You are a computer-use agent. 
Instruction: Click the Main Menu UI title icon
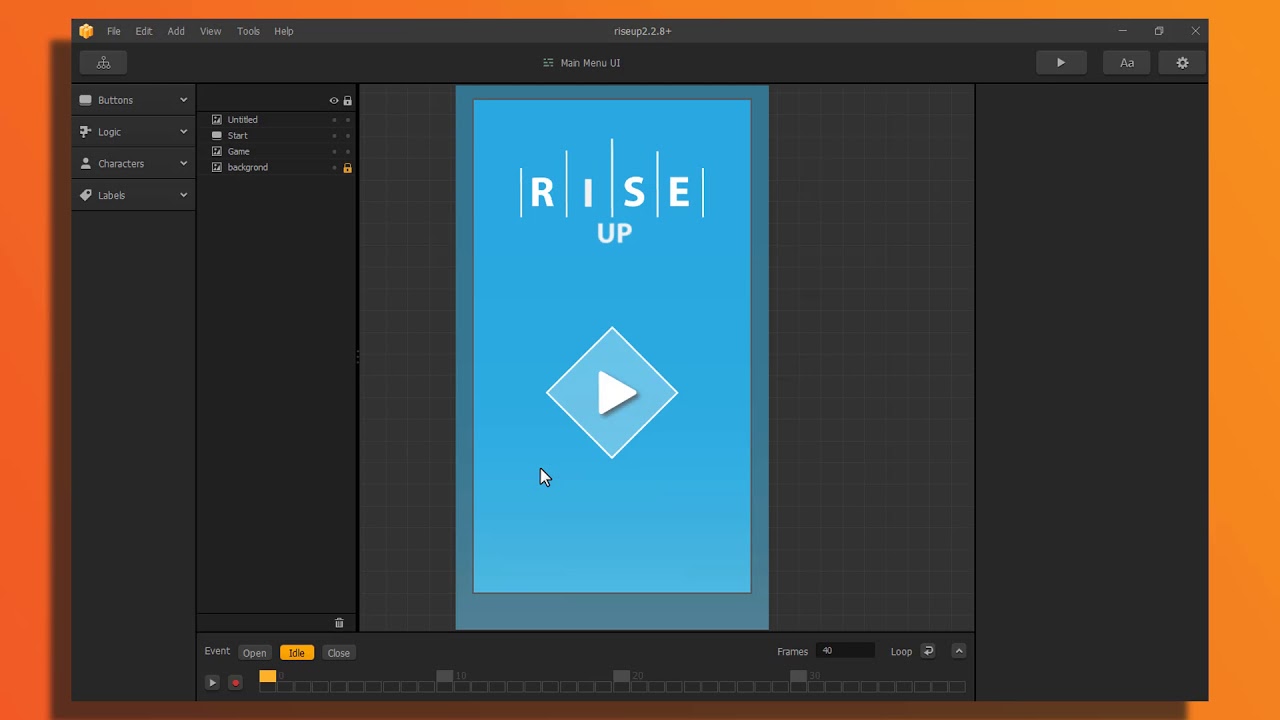click(548, 63)
